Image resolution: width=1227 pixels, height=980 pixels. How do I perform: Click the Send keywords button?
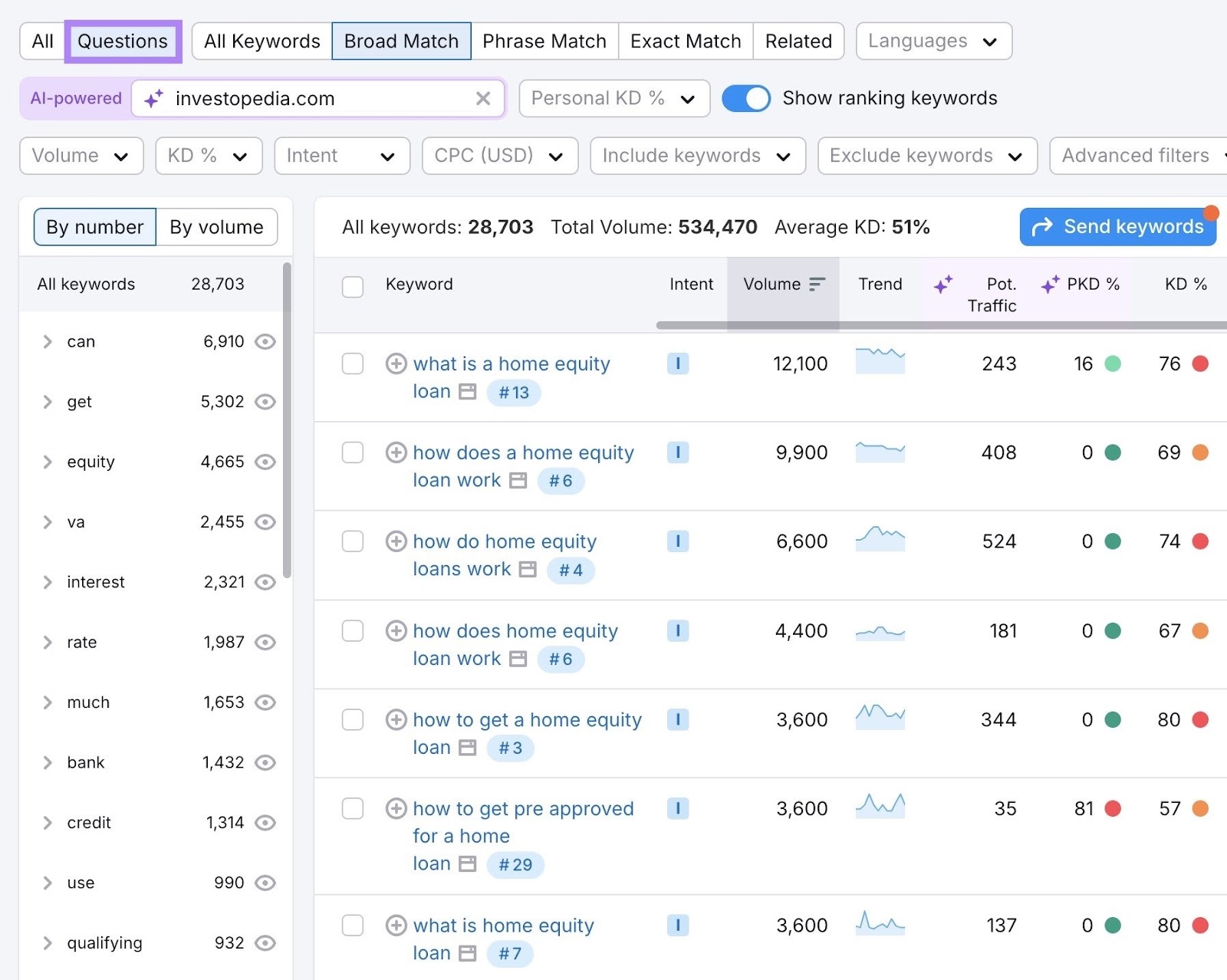1117,226
